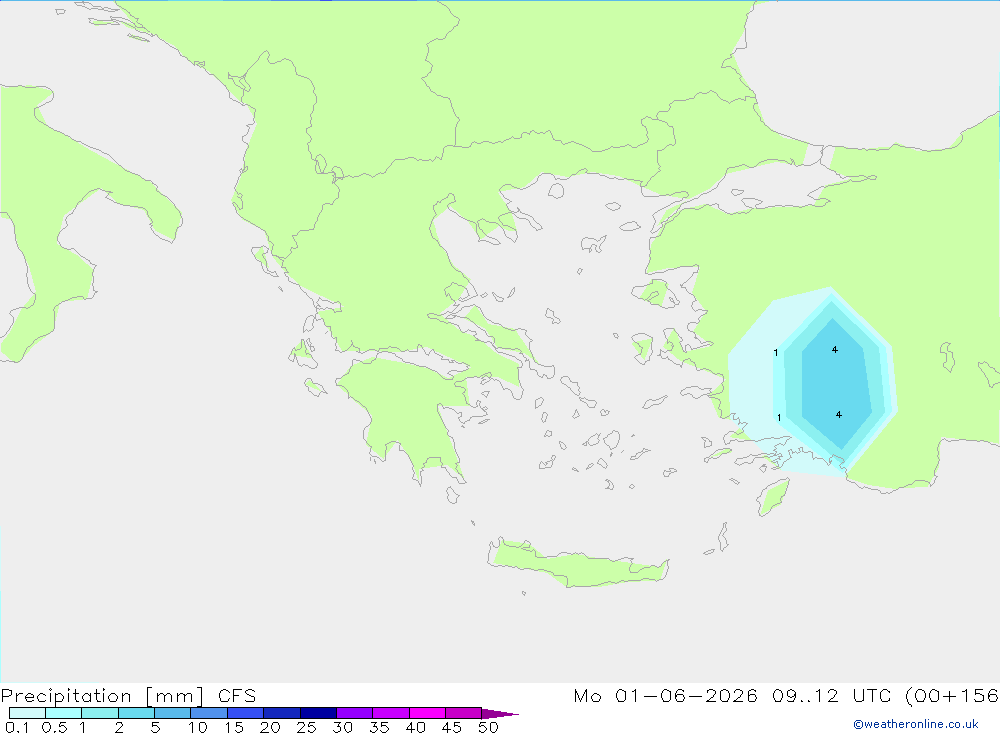This screenshot has width=1000, height=733.
Task: Choose the 2–5 mm legend color box
Action: tap(136, 713)
